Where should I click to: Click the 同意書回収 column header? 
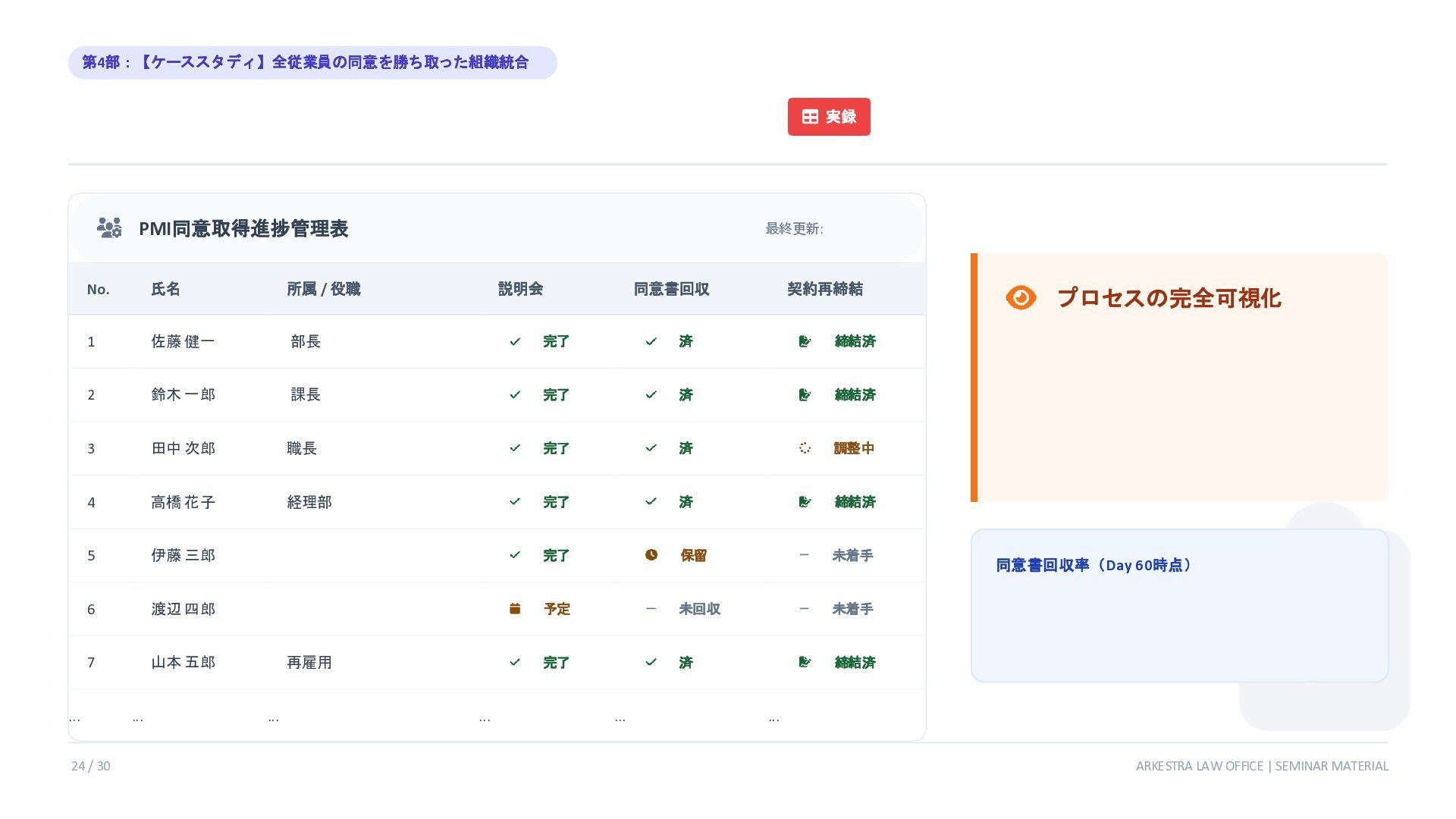pyautogui.click(x=671, y=289)
